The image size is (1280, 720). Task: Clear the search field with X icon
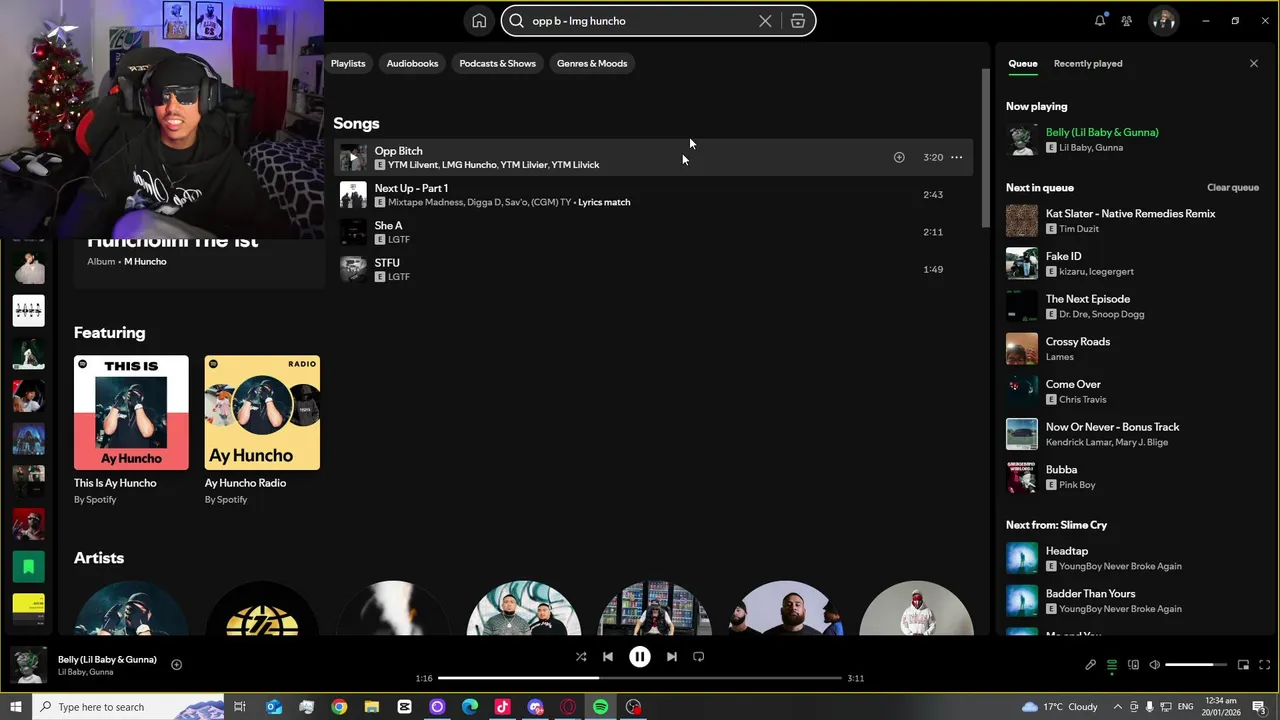tap(765, 21)
